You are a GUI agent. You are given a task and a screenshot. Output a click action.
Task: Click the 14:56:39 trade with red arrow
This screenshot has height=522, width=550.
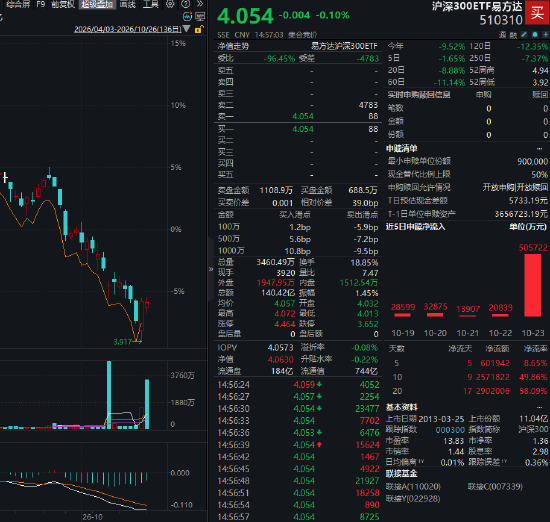click(298, 445)
